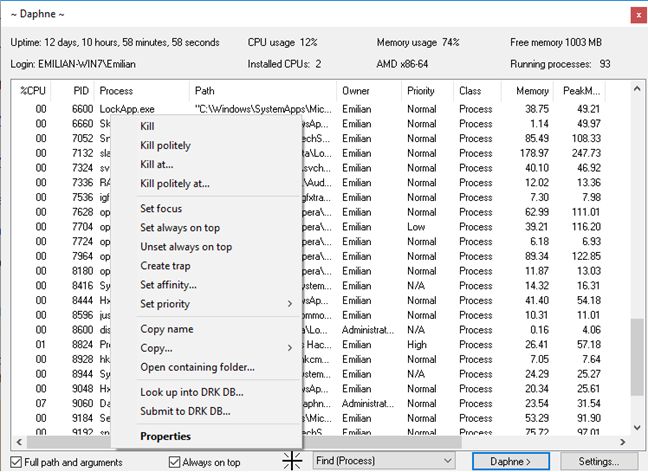Open the Find (Process) dropdown
Viewport: 648px width, 472px height.
coord(383,460)
